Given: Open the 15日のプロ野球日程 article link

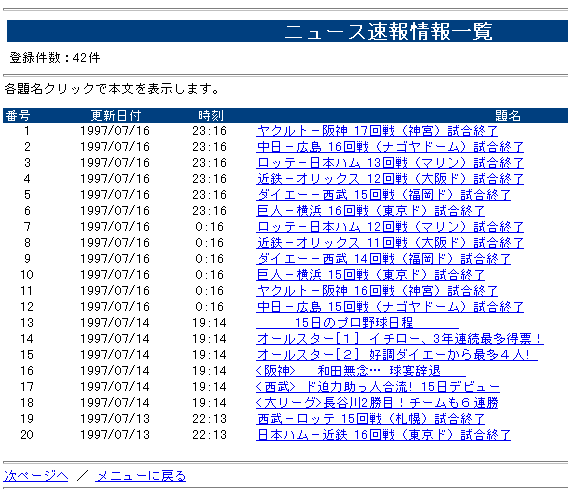Looking at the screenshot, I should point(357,322).
